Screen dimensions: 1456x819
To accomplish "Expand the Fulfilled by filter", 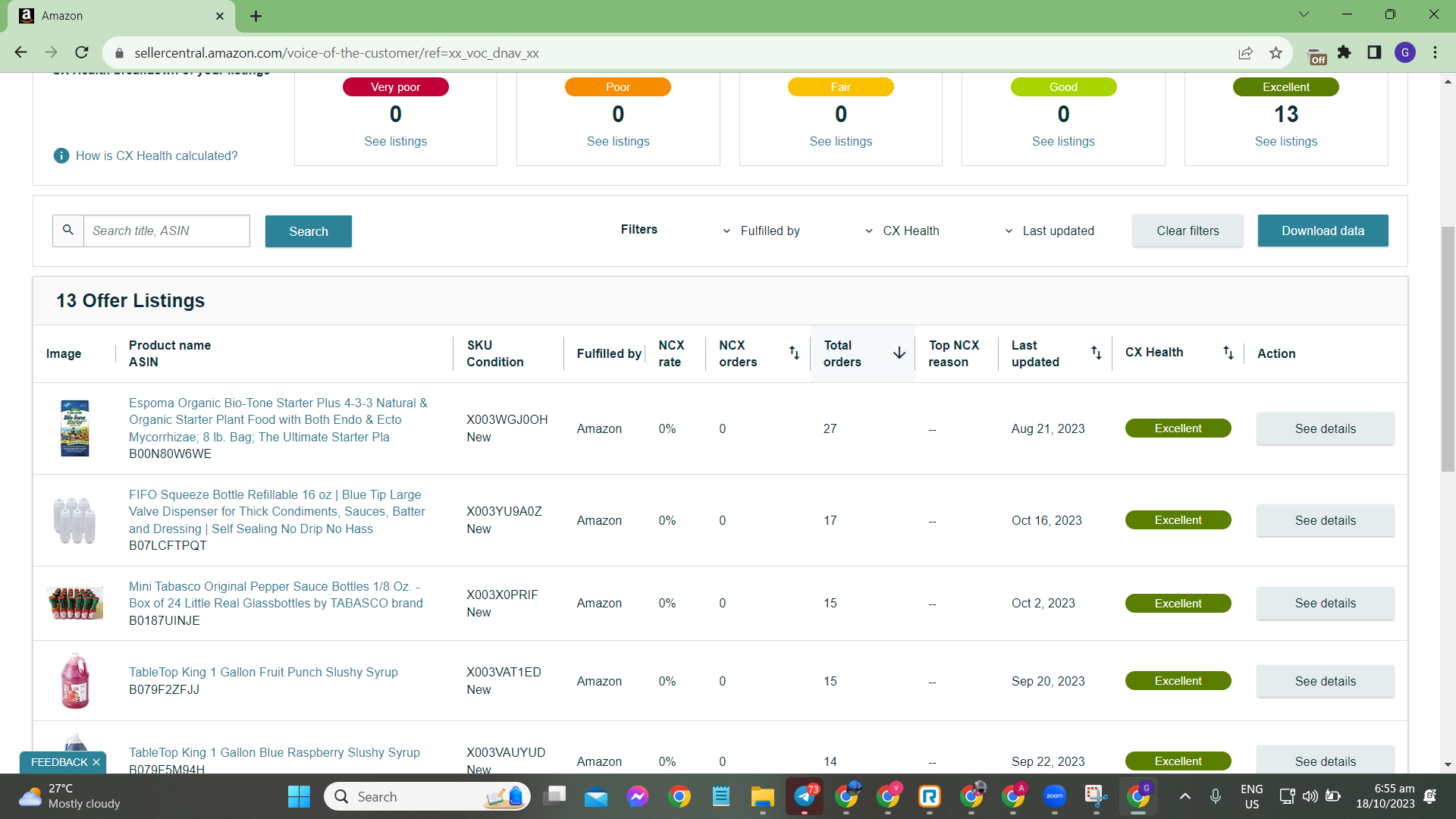I will click(761, 231).
